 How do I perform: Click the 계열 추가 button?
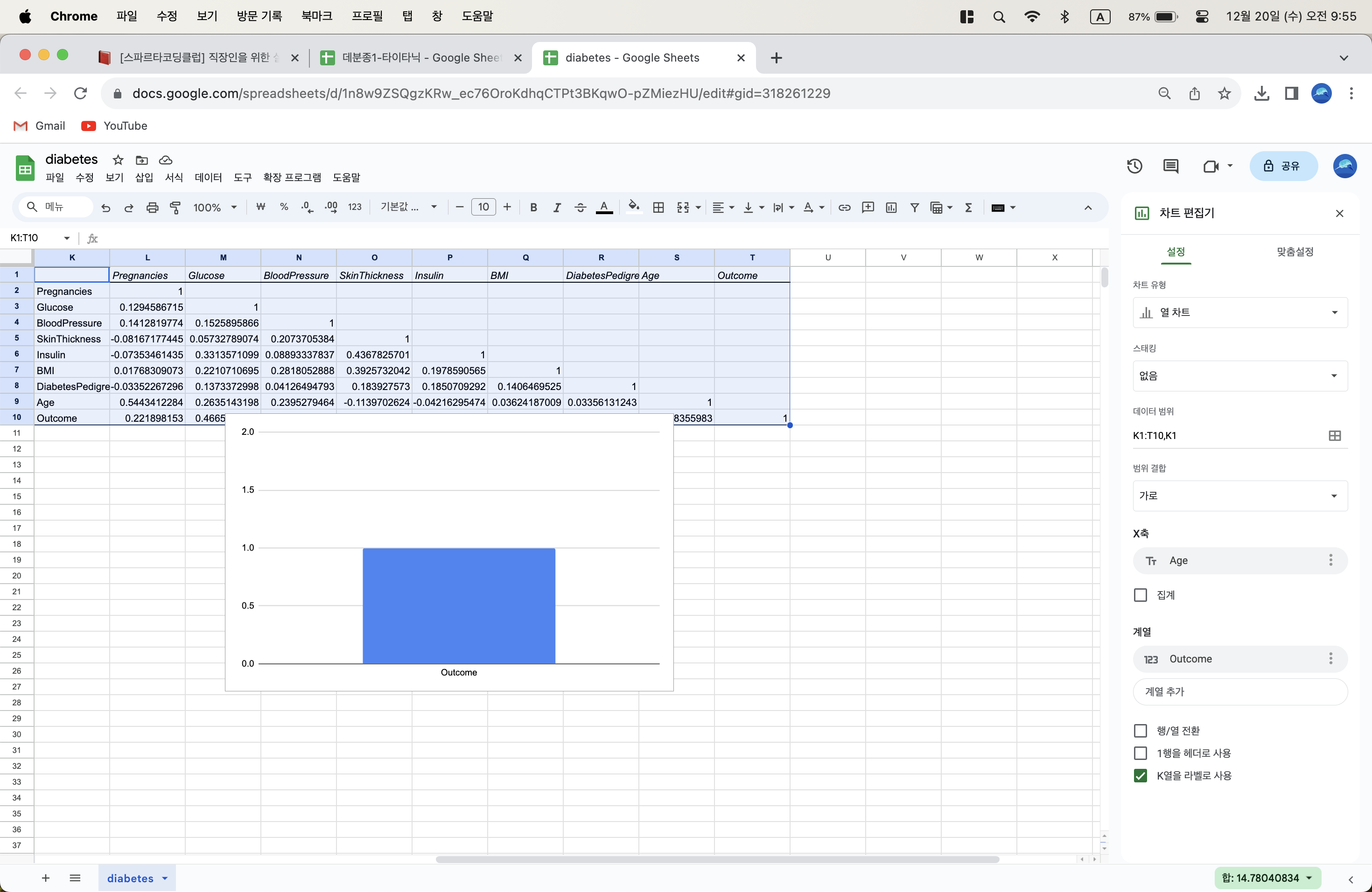pyautogui.click(x=1240, y=691)
